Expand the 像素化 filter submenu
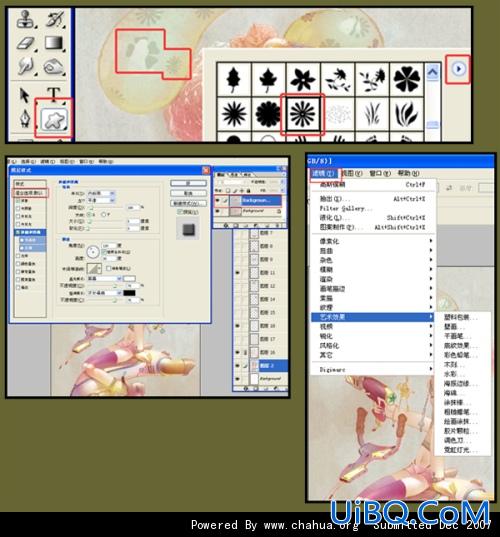 pyautogui.click(x=373, y=241)
